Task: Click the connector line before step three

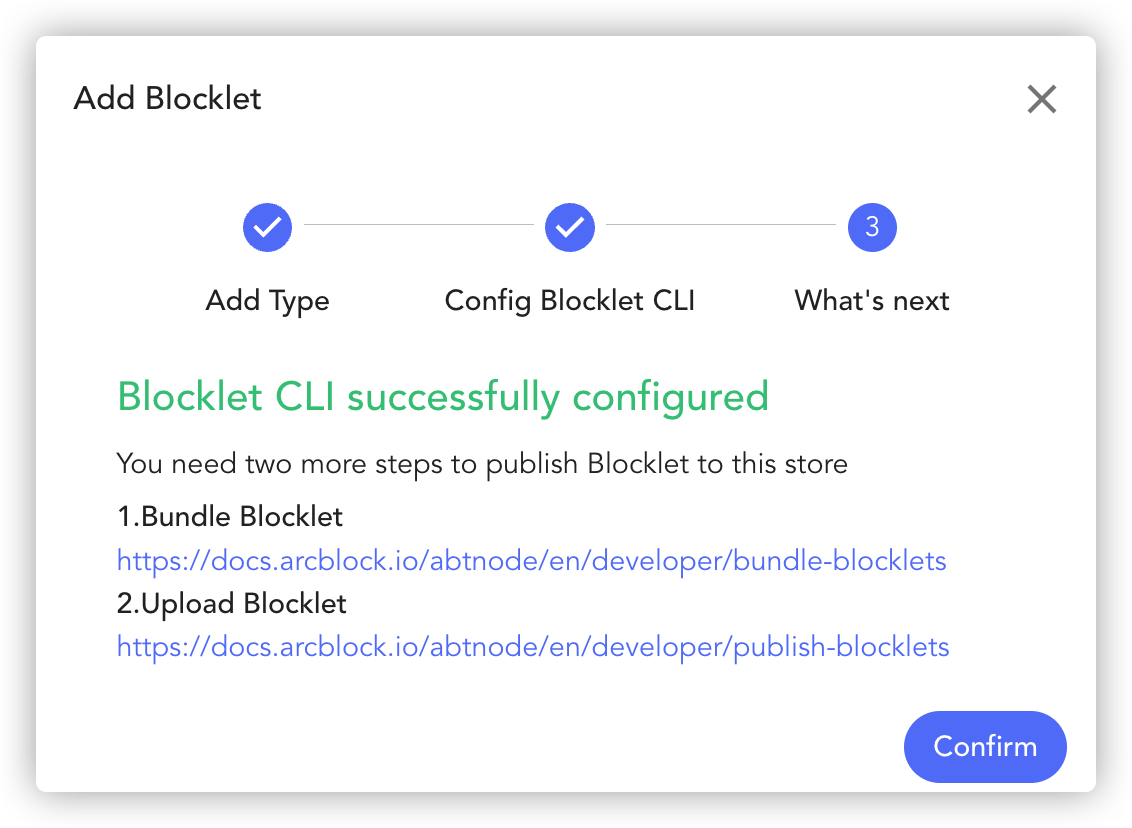Action: click(x=720, y=225)
